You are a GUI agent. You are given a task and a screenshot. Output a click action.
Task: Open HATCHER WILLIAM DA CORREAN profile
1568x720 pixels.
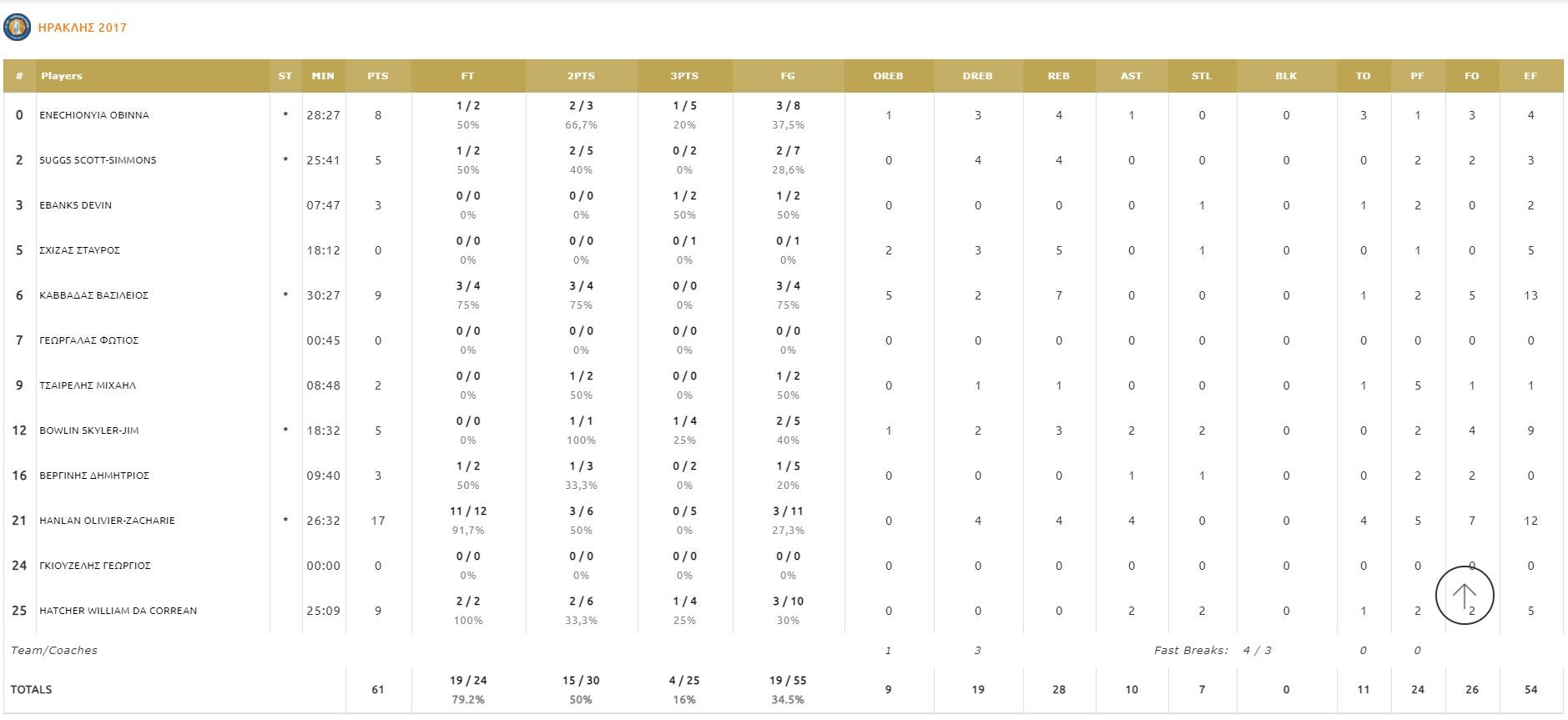pyautogui.click(x=118, y=611)
